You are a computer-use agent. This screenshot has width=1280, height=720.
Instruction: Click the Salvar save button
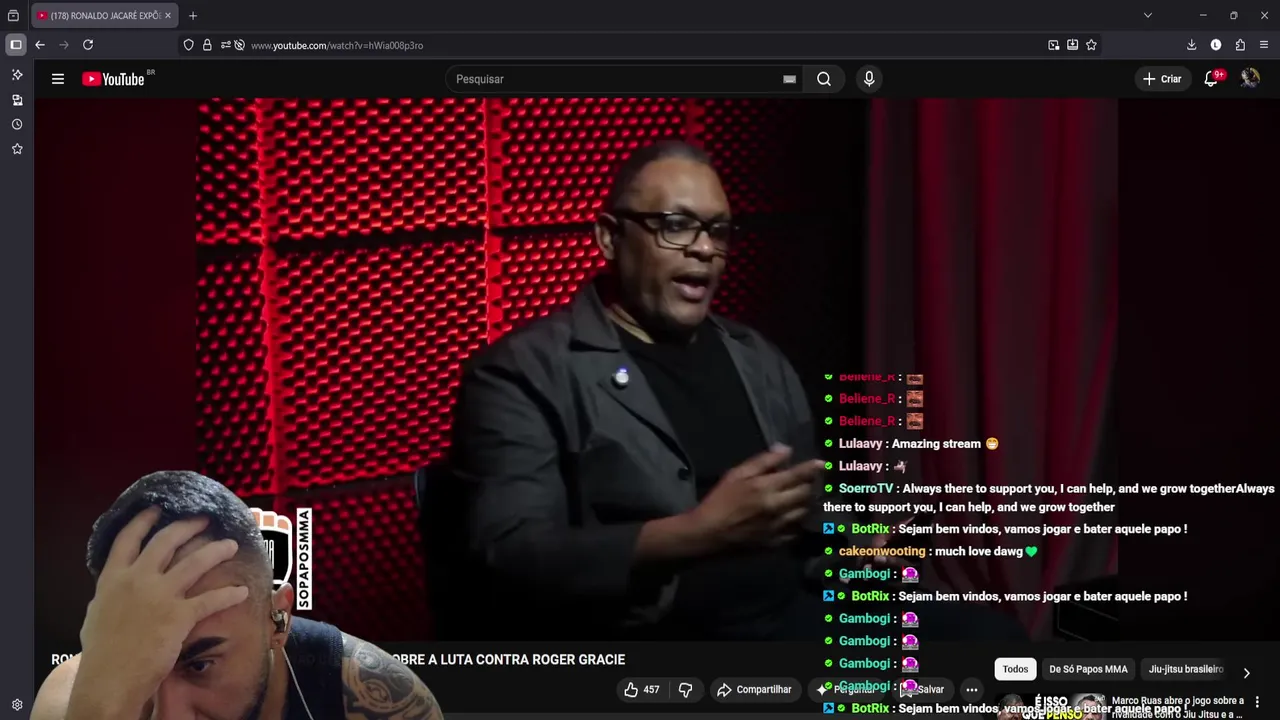point(922,689)
